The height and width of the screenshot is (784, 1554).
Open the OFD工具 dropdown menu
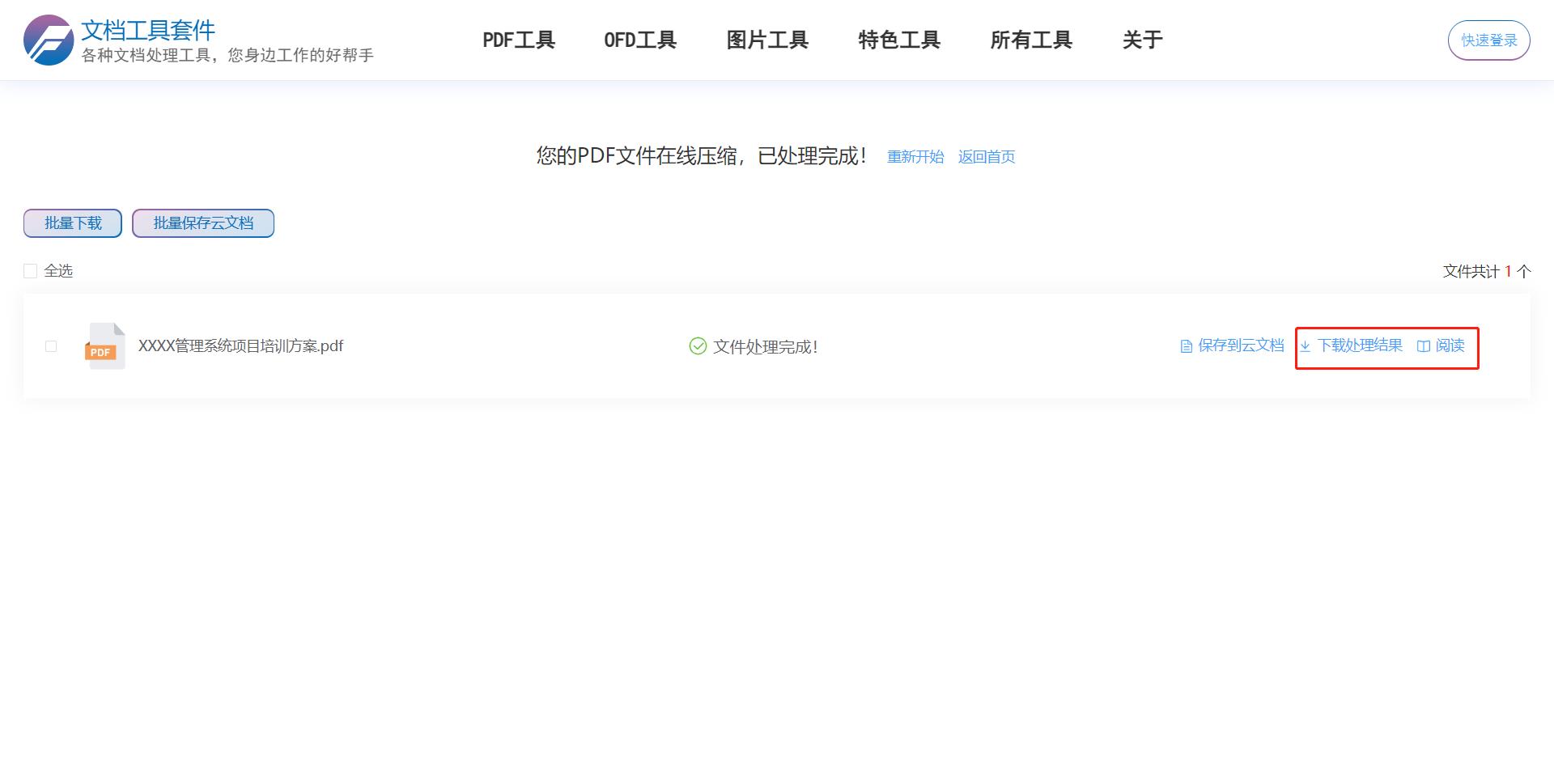pyautogui.click(x=640, y=39)
